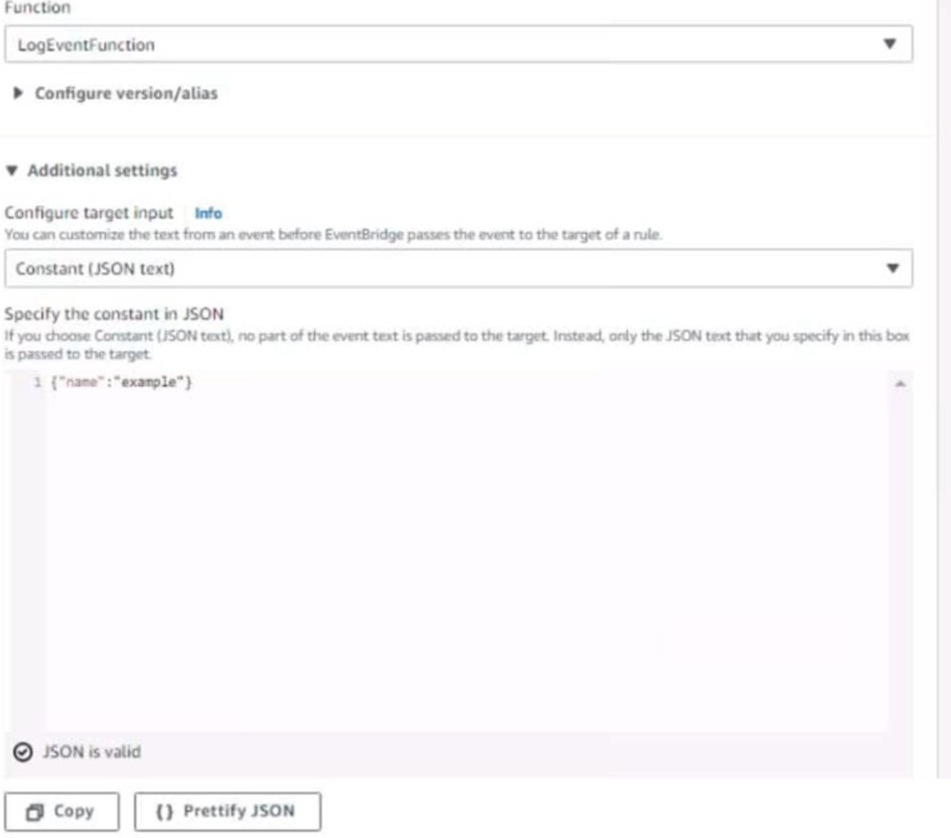Image resolution: width=951 pixels, height=838 pixels.
Task: Click the JSON is valid status text
Action: (x=92, y=752)
